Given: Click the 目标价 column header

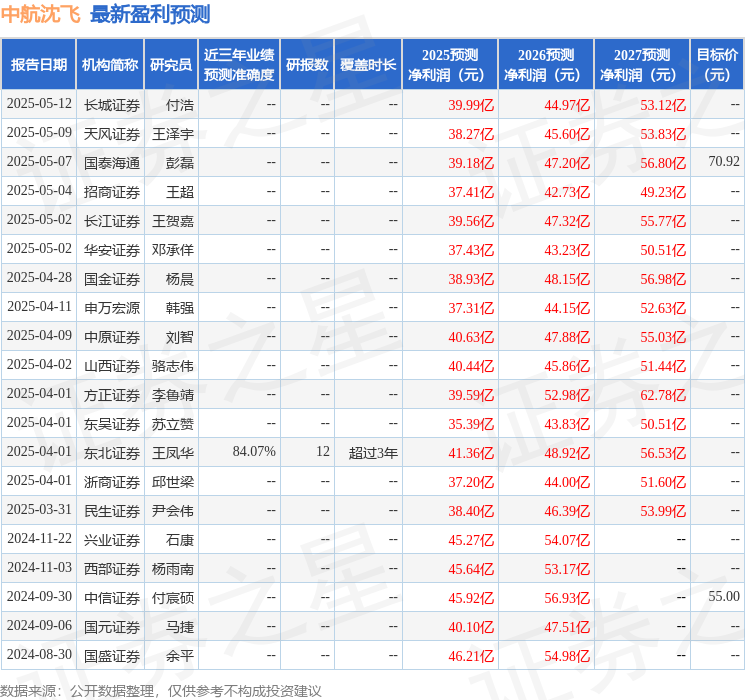Looking at the screenshot, I should click(x=717, y=65).
